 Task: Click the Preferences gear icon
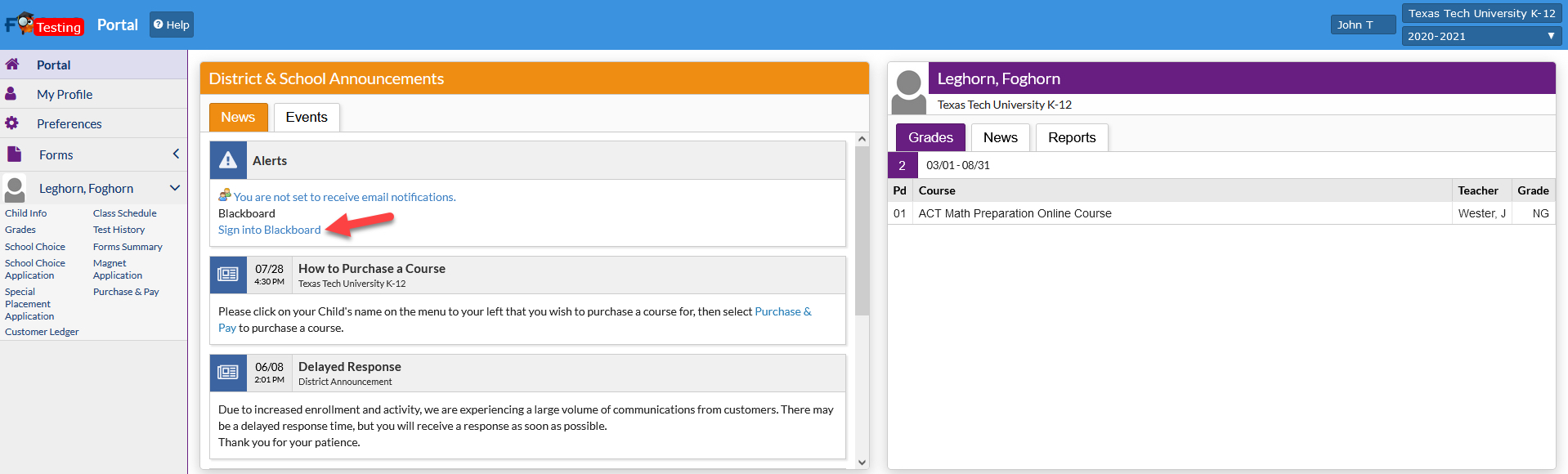pyautogui.click(x=11, y=123)
